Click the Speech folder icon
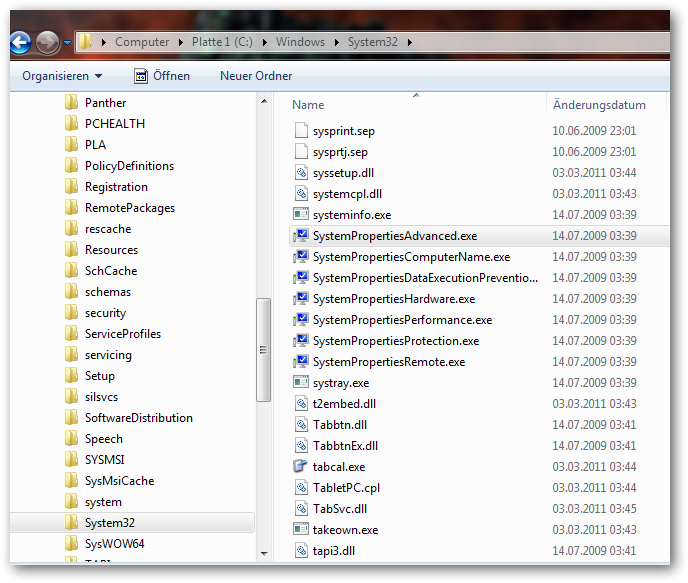The image size is (688, 583). (71, 439)
